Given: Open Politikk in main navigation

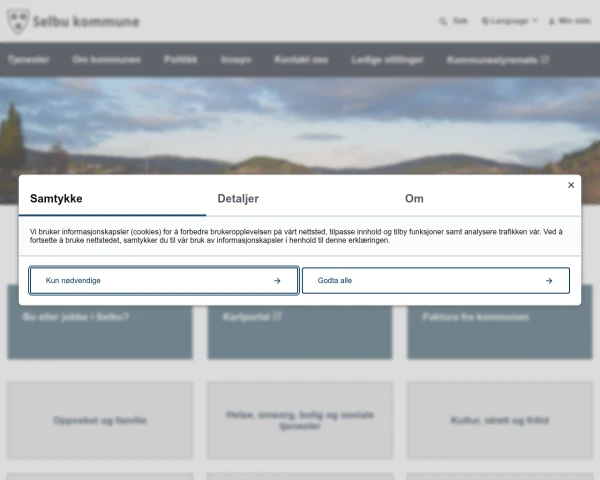Looking at the screenshot, I should tap(181, 60).
